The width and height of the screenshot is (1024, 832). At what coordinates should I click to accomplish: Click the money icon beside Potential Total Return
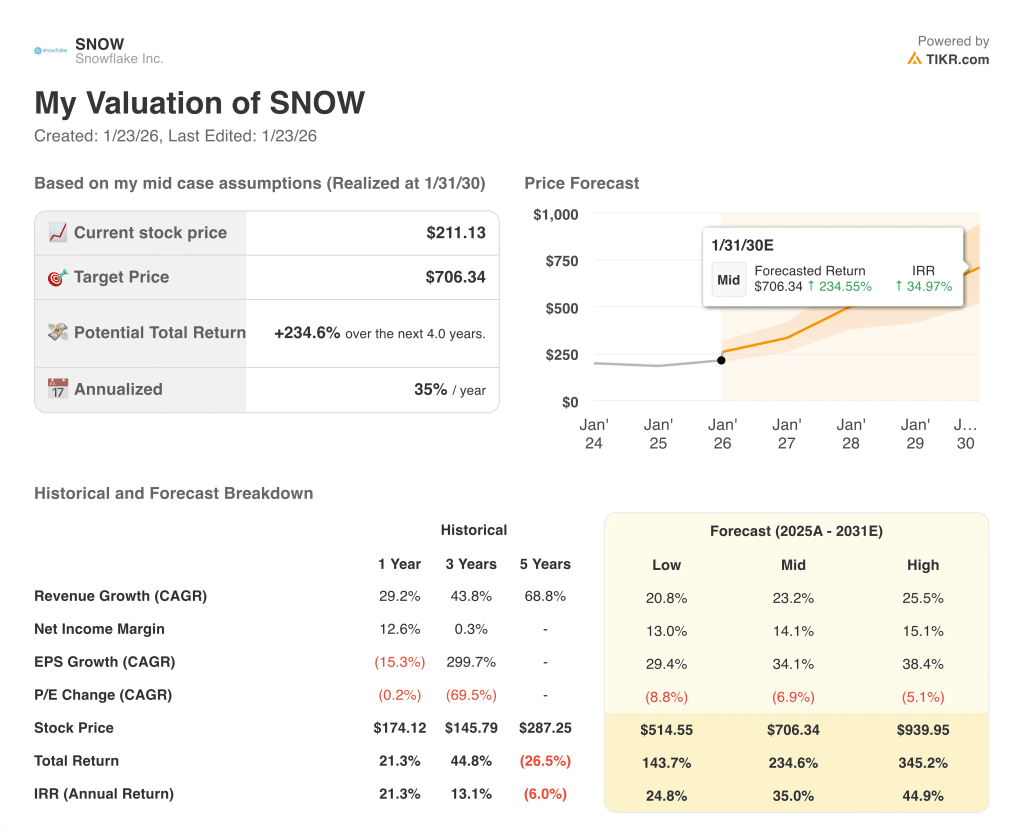pos(59,332)
